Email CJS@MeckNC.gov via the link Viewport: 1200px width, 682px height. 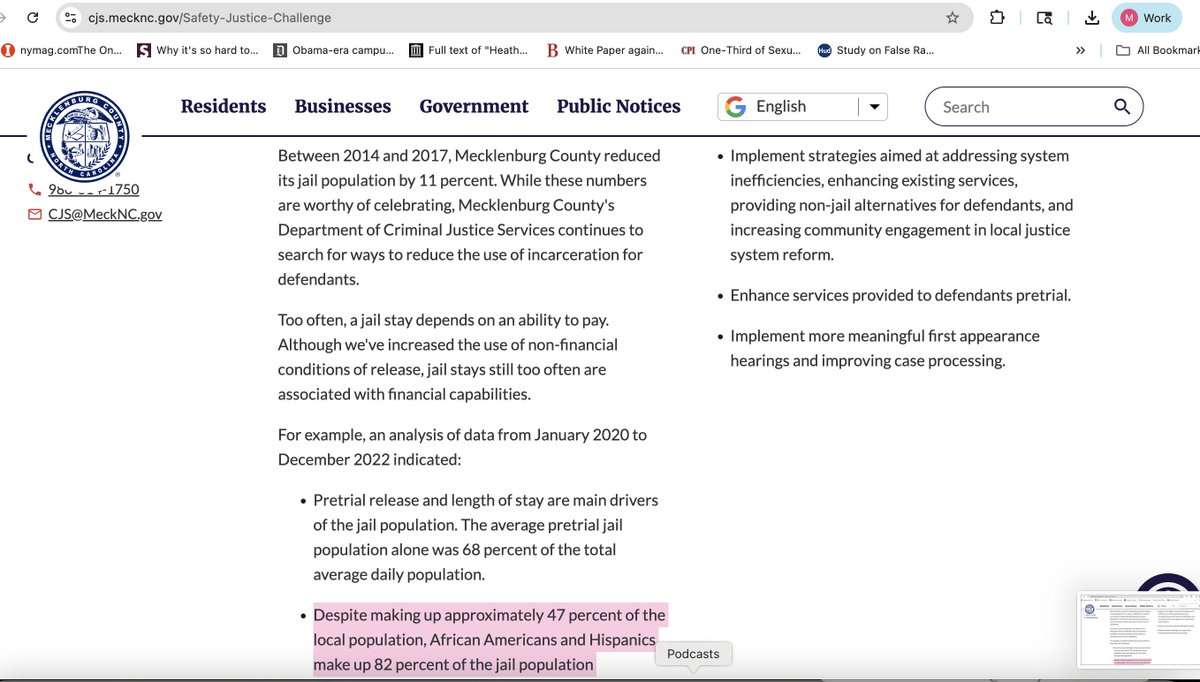pyautogui.click(x=105, y=214)
